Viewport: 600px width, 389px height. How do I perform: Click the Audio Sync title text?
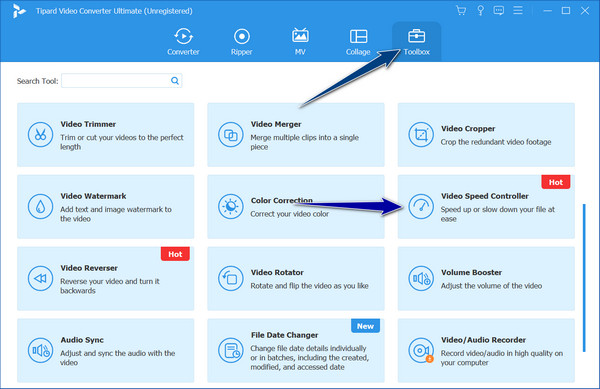click(82, 340)
